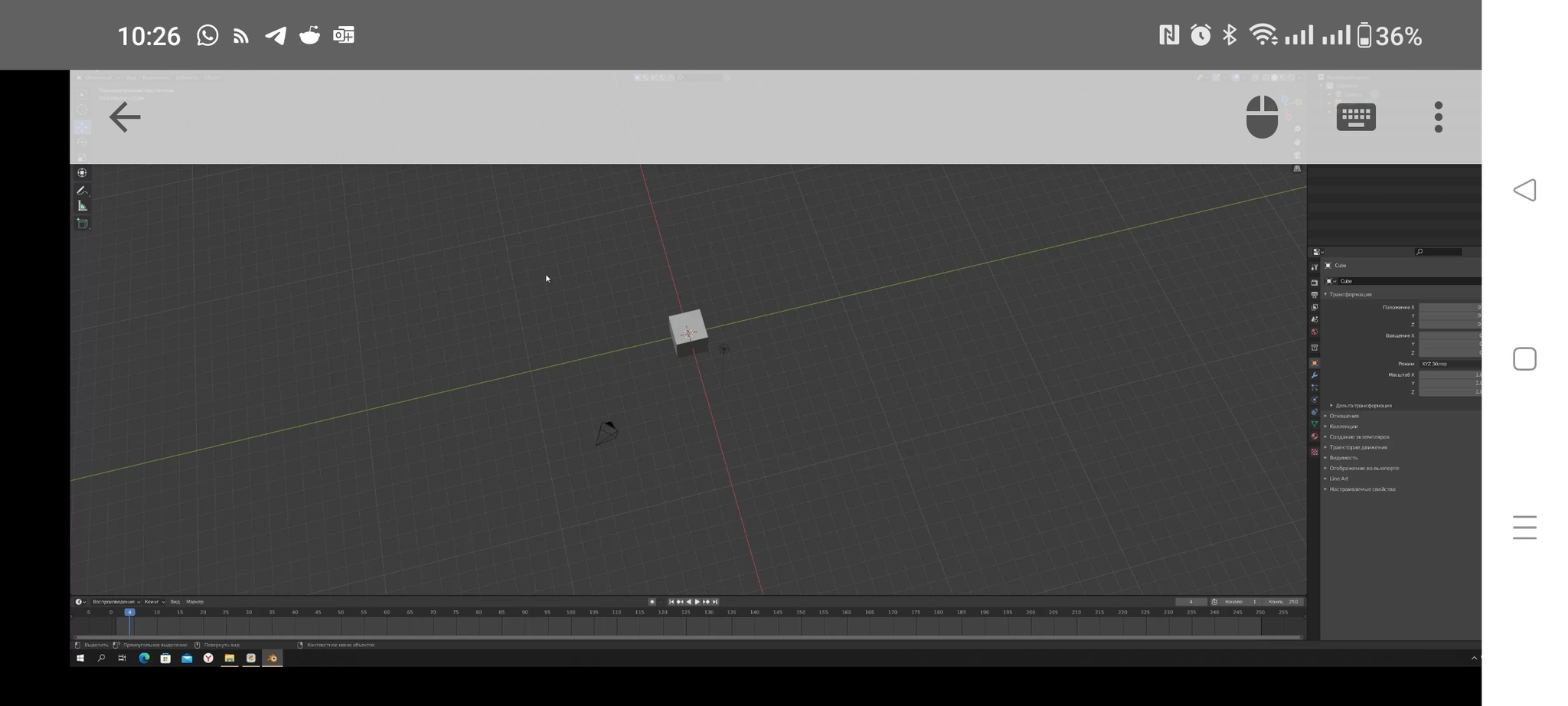Viewport: 1568px width, 706px height.
Task: Open the Physics properties tab
Action: click(1315, 400)
